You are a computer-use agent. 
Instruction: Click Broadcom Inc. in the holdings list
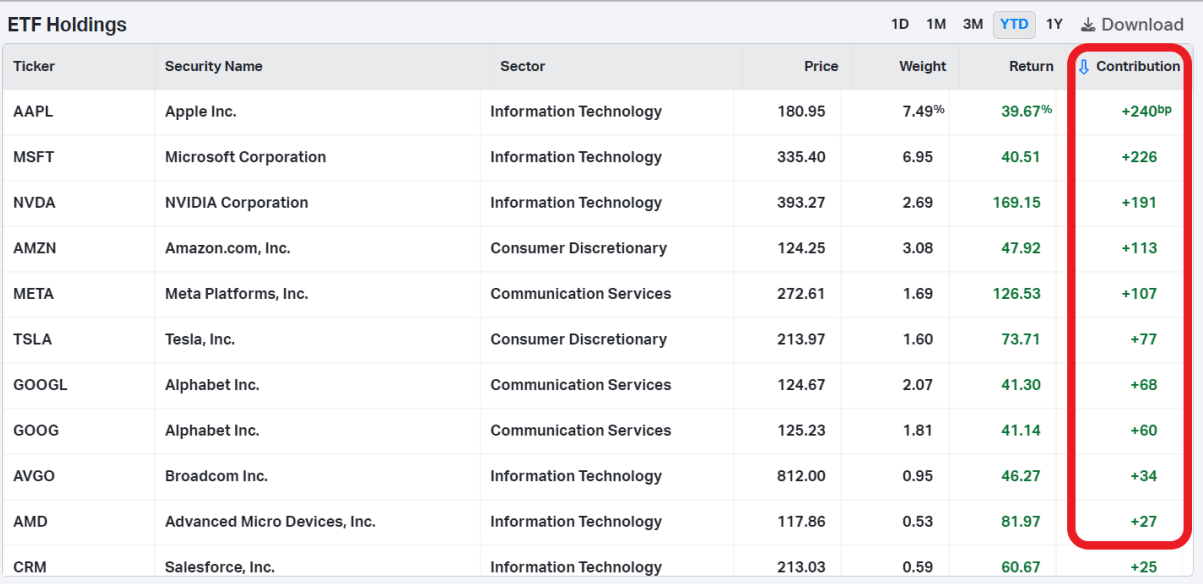tap(216, 476)
